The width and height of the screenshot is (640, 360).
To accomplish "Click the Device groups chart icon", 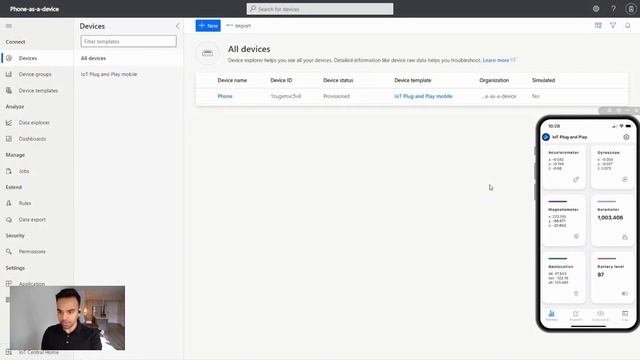I will 9,74.
